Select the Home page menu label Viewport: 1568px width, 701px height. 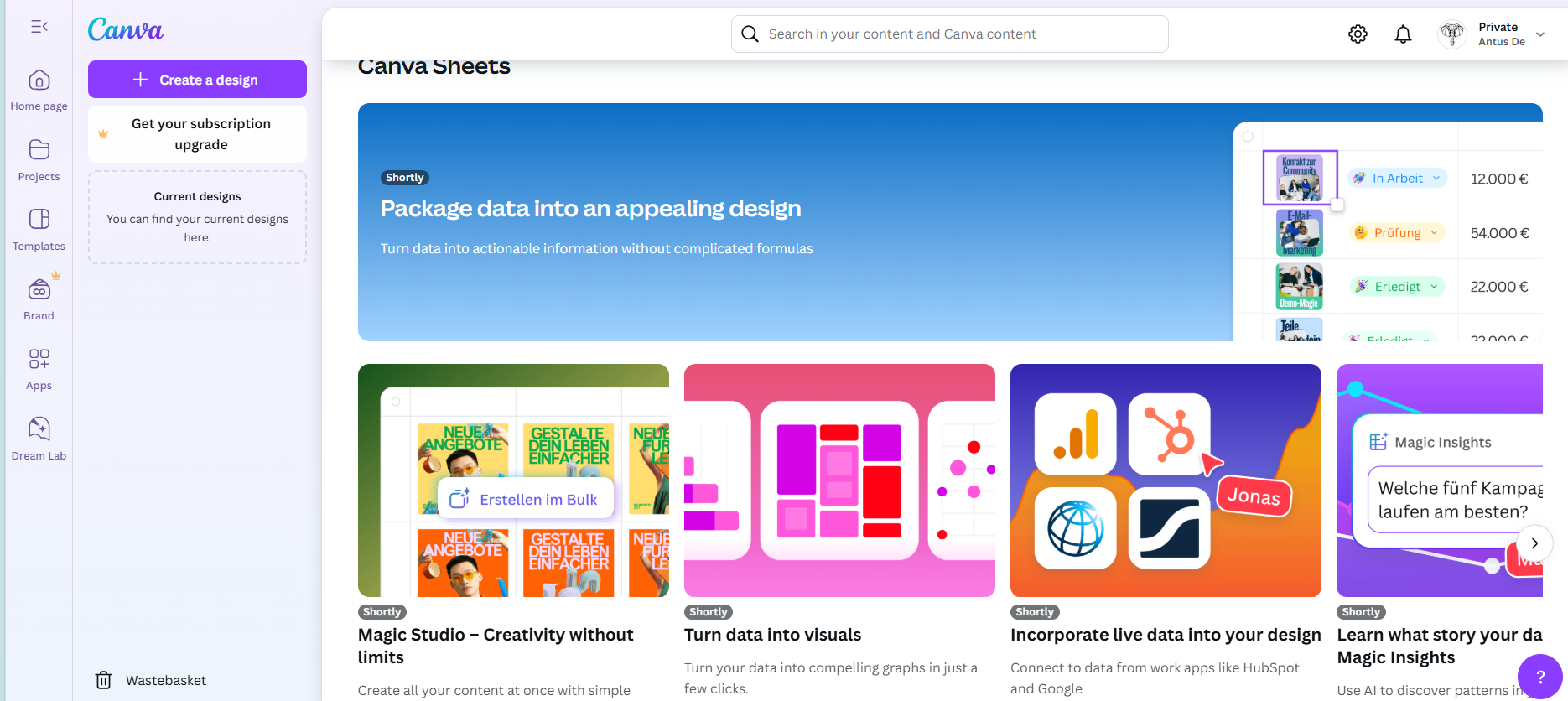(x=39, y=106)
